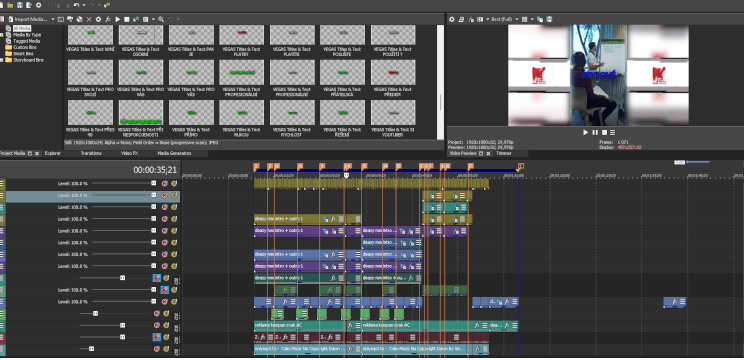
Task: Switch to the Transitions tab
Action: [x=91, y=154]
